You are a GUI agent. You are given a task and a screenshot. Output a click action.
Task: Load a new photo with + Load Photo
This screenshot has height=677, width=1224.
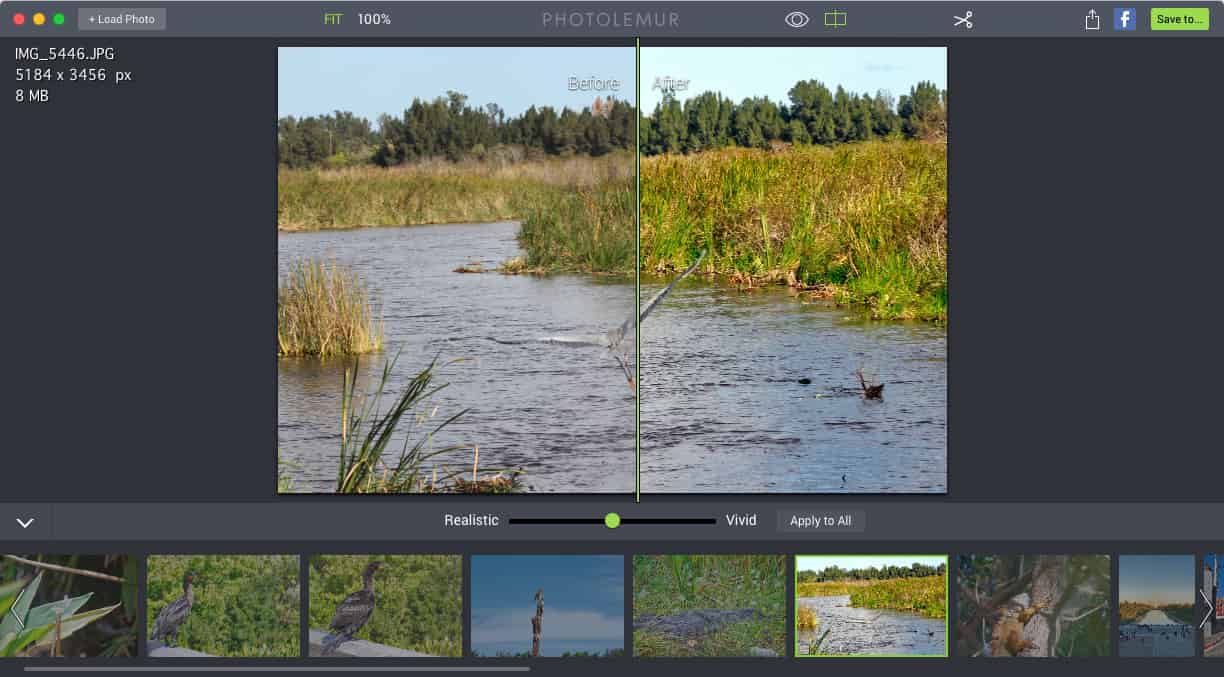[x=121, y=18]
